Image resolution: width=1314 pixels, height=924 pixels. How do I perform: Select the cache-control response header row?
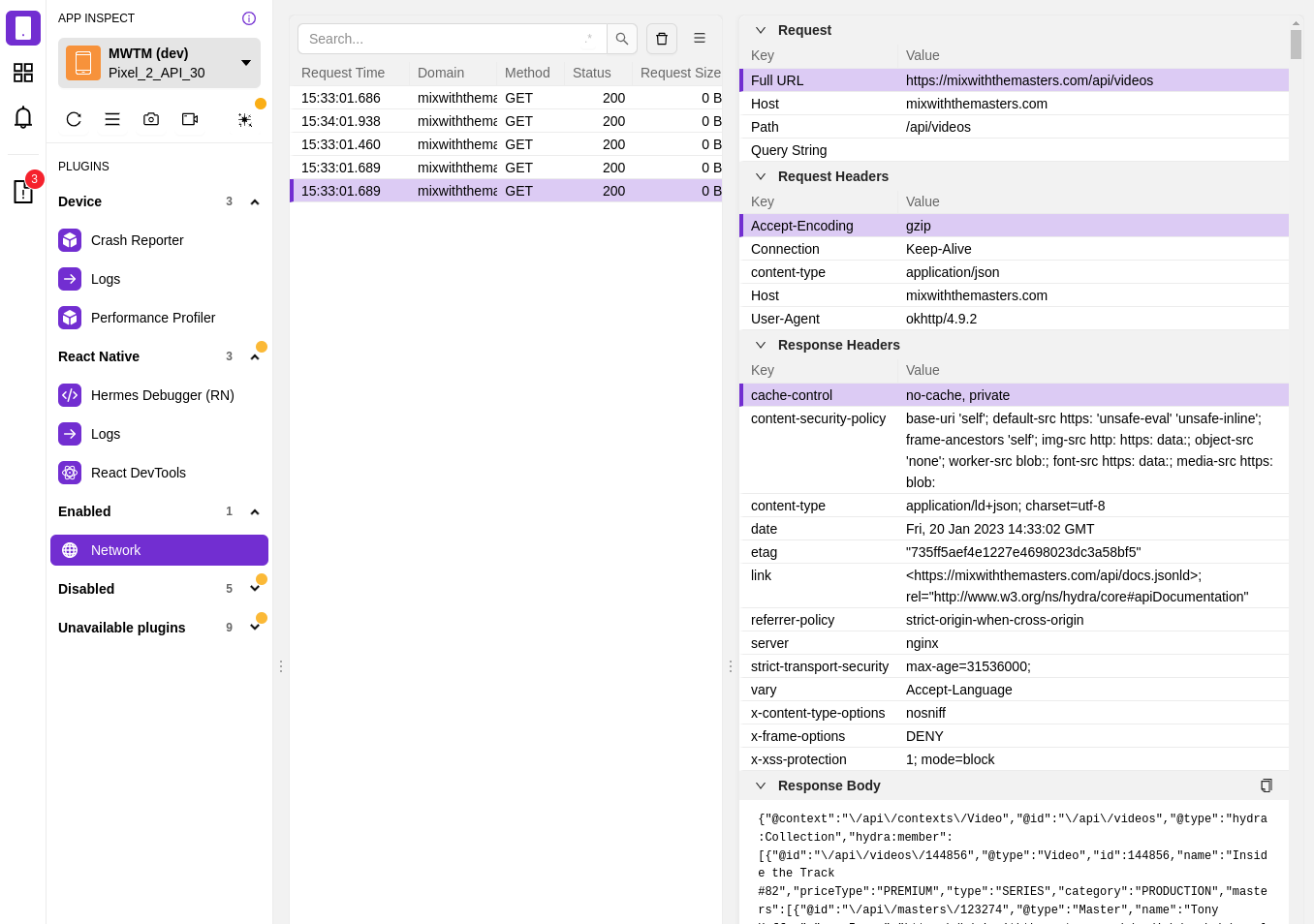1014,395
